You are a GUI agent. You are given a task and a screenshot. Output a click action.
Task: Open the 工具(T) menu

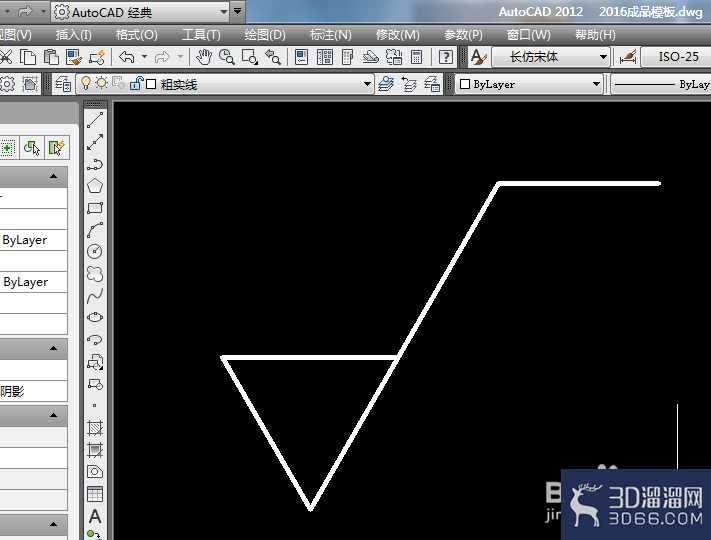click(x=201, y=35)
